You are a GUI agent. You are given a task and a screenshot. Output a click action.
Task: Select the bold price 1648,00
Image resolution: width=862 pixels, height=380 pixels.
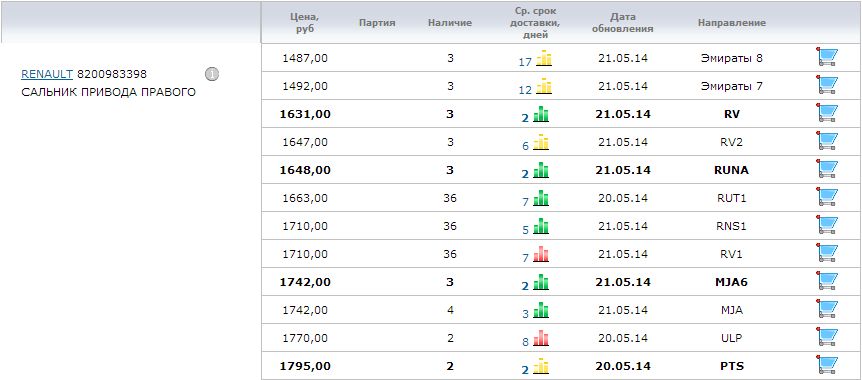[x=305, y=170]
